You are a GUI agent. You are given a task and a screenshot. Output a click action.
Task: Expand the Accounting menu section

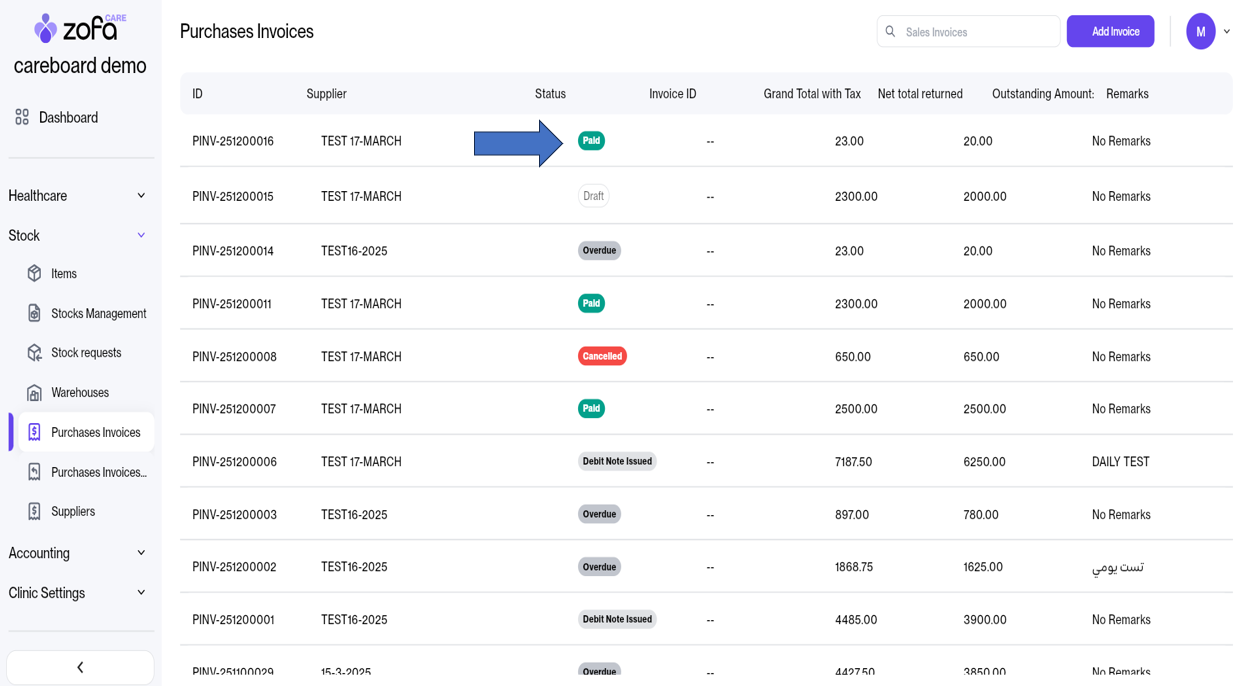(141, 553)
